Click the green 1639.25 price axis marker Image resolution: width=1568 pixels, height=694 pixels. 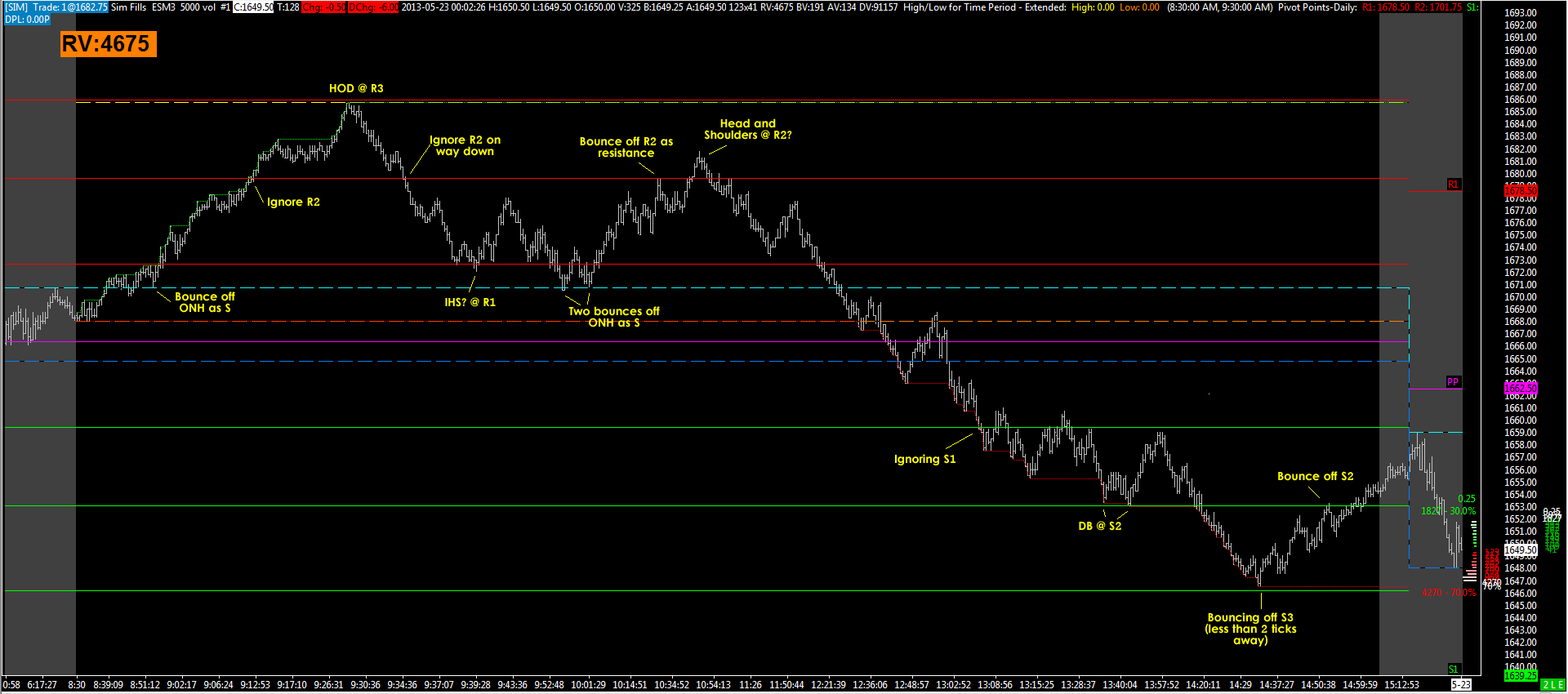point(1521,676)
